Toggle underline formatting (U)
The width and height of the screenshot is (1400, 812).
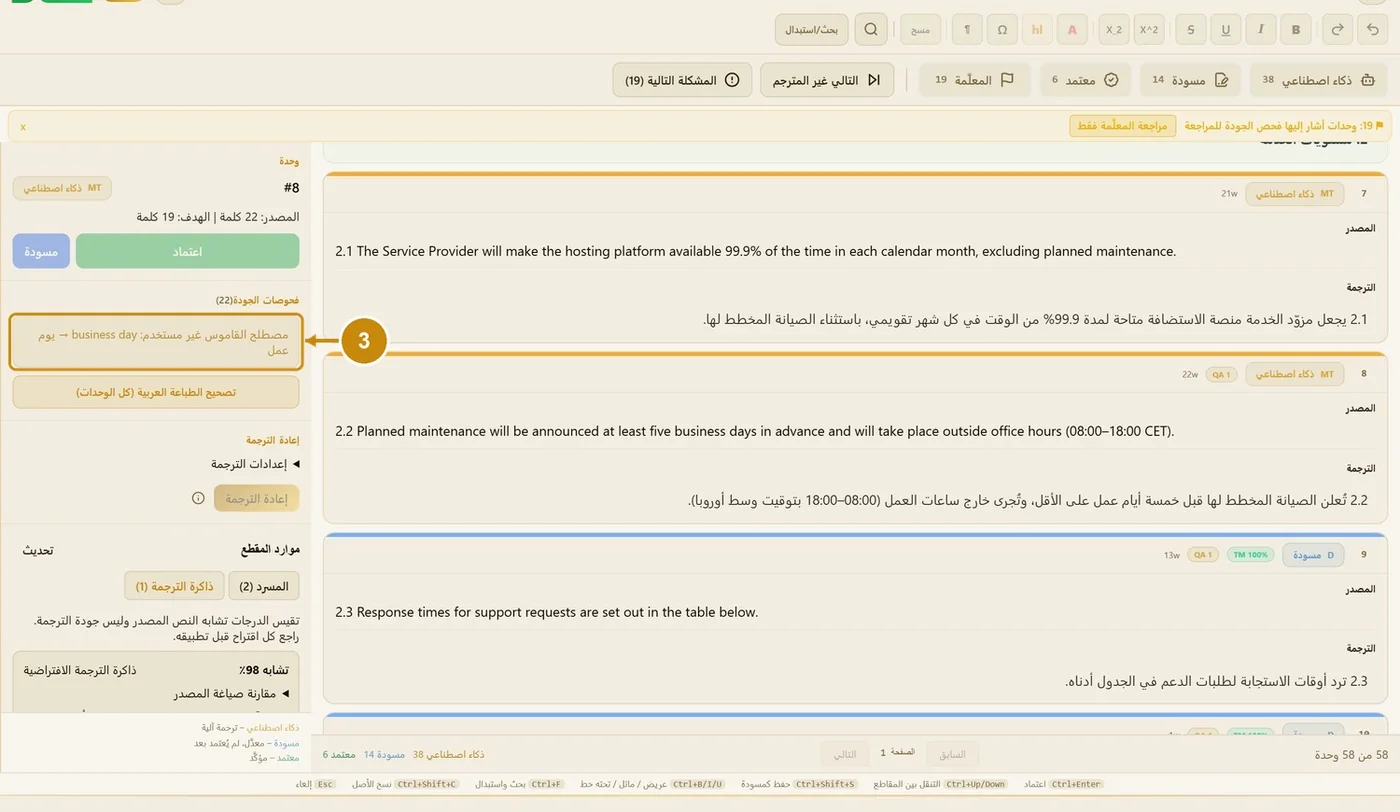pos(1226,30)
